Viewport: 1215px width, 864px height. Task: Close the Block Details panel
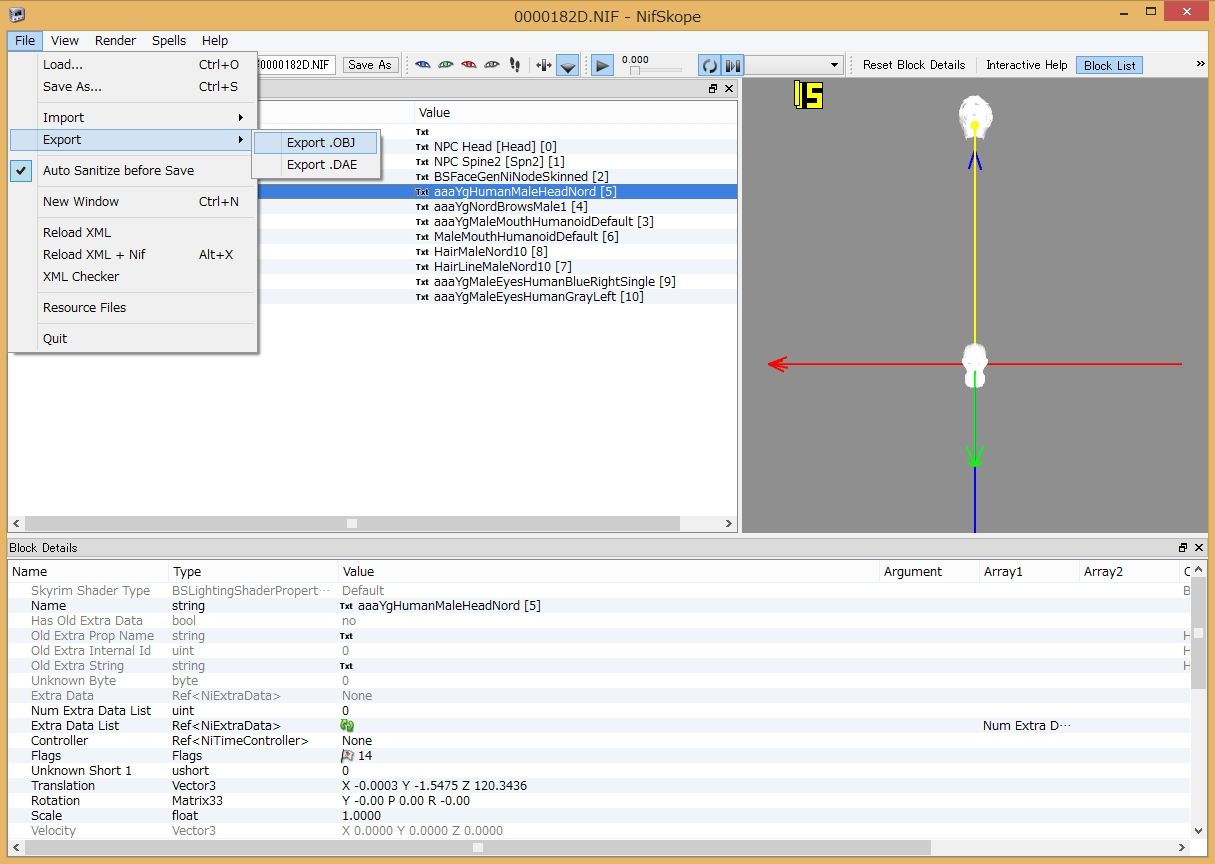click(x=1199, y=548)
